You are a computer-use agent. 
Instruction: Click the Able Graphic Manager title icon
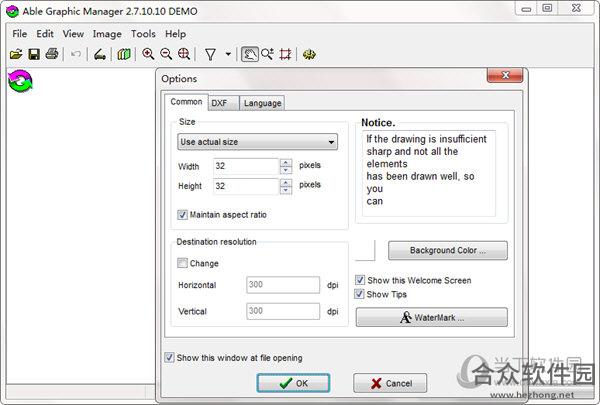tap(12, 11)
